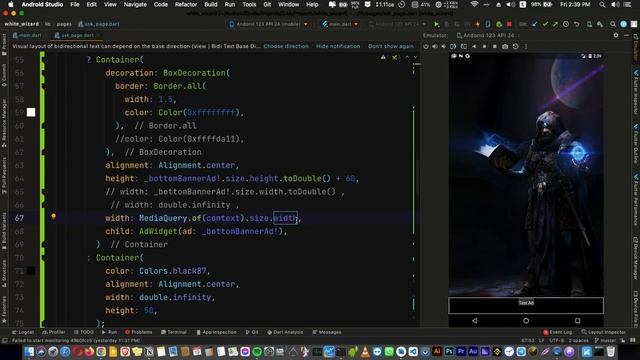Open Search Everywhere magnifier in the toolbar

(613, 24)
